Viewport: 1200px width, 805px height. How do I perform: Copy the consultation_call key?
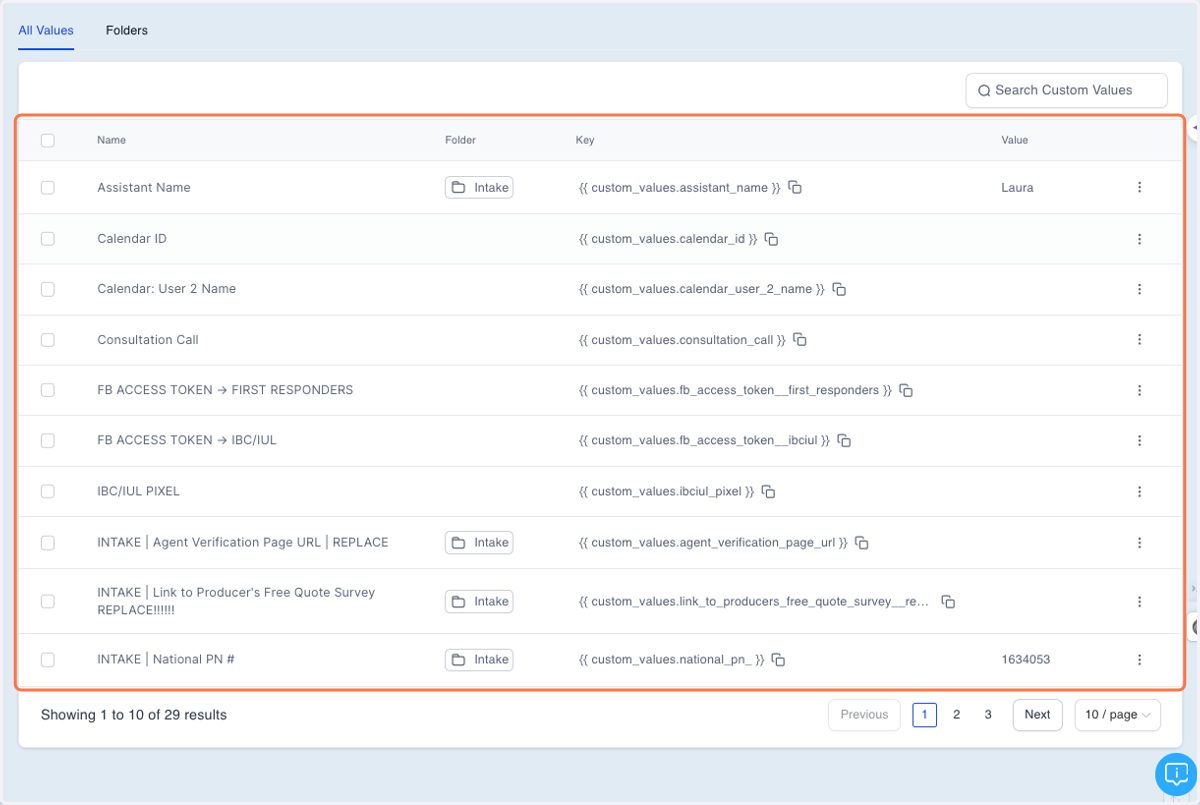(x=800, y=340)
